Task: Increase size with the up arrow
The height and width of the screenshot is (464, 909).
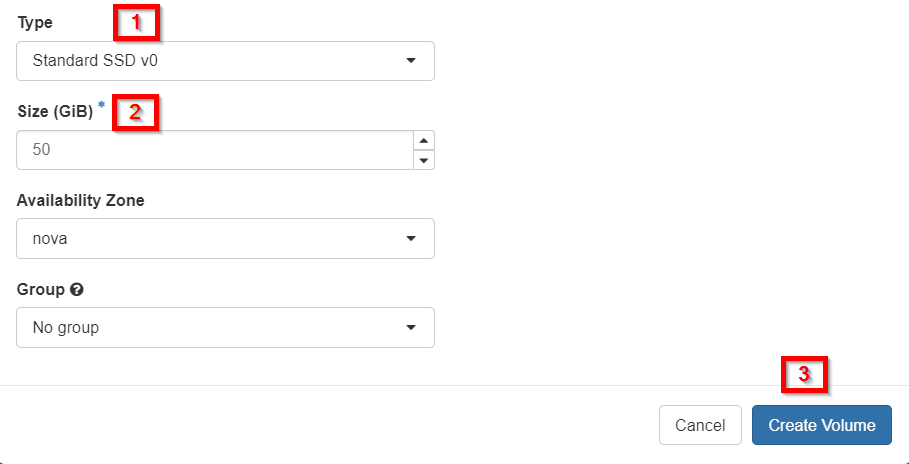Action: pos(424,140)
